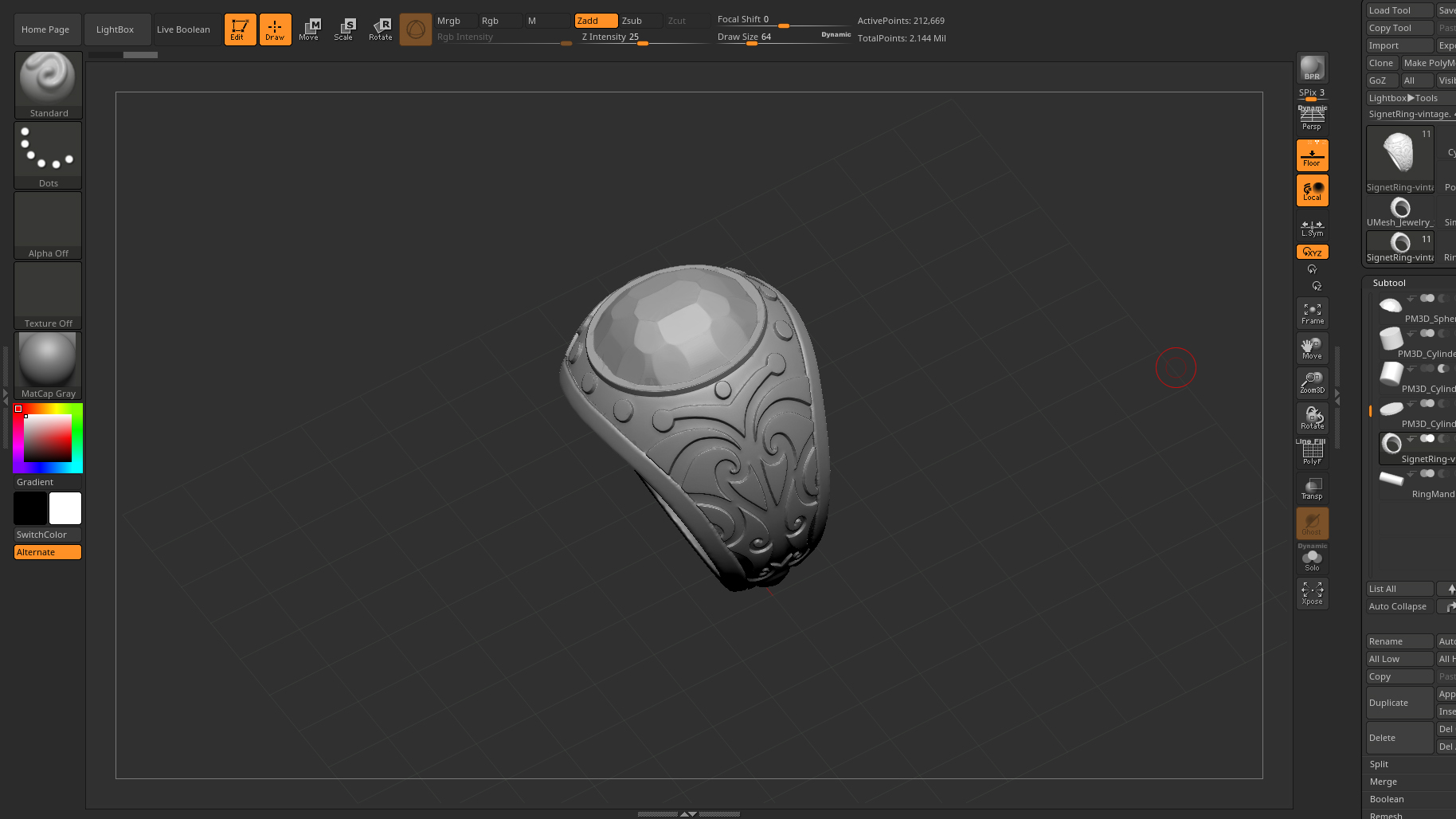Enable Zsub sculpt mode
Viewport: 1456px width, 819px height.
coord(640,21)
